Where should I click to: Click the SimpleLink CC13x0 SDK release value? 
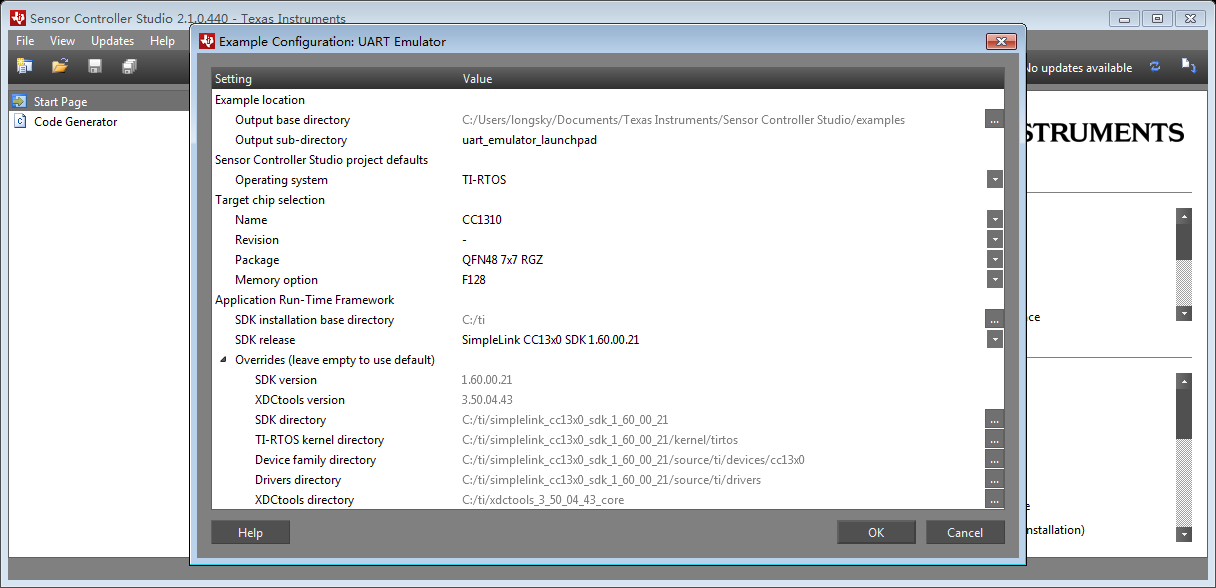click(x=550, y=340)
